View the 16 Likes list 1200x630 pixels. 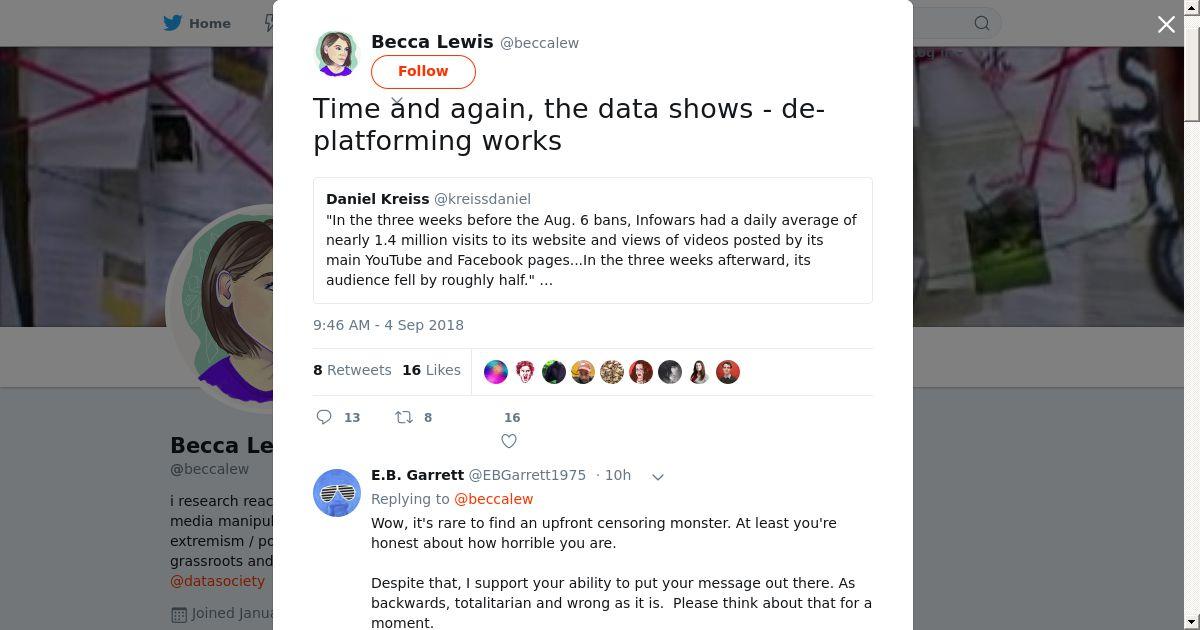click(431, 370)
